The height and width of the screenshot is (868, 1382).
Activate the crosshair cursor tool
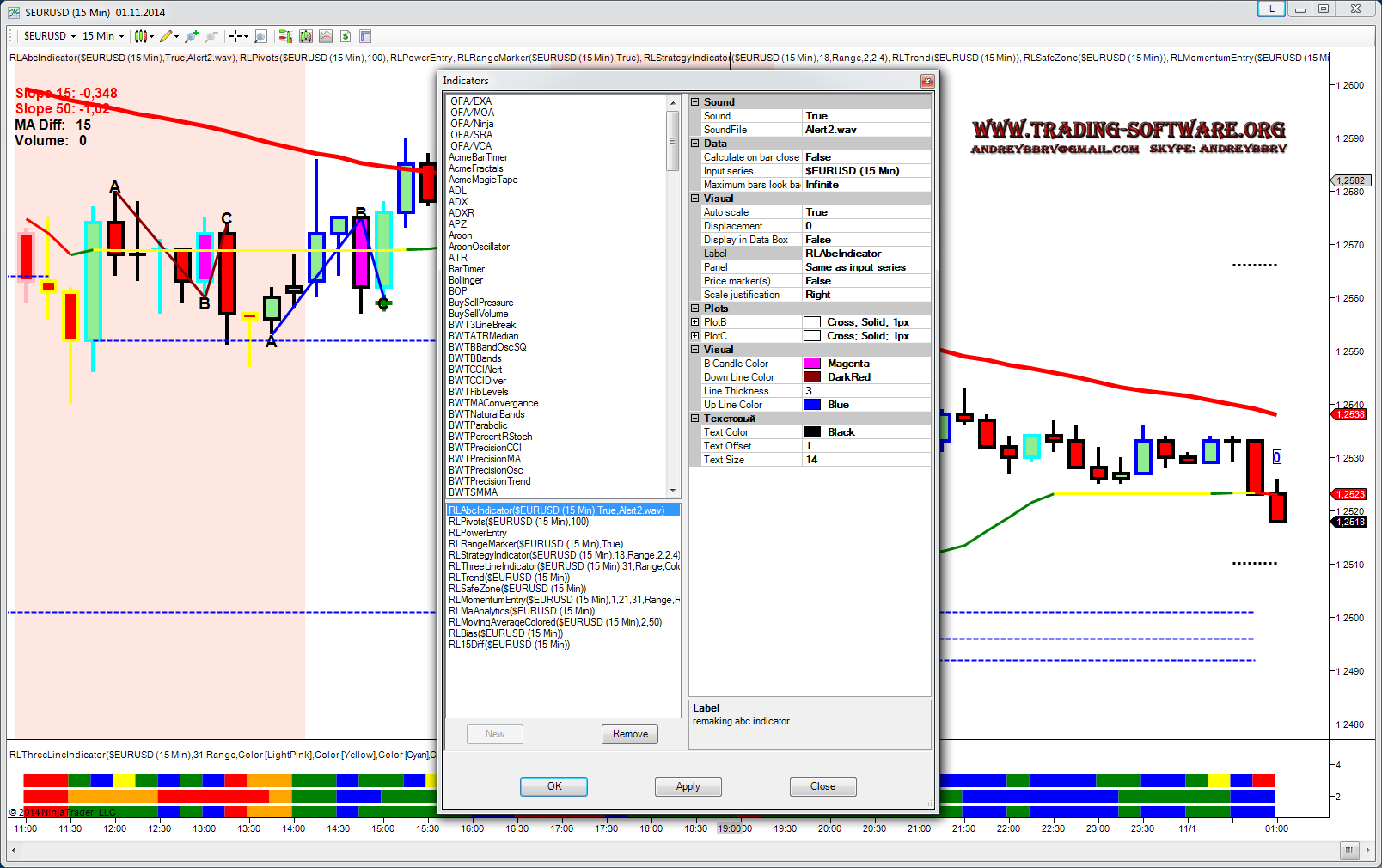(x=235, y=36)
